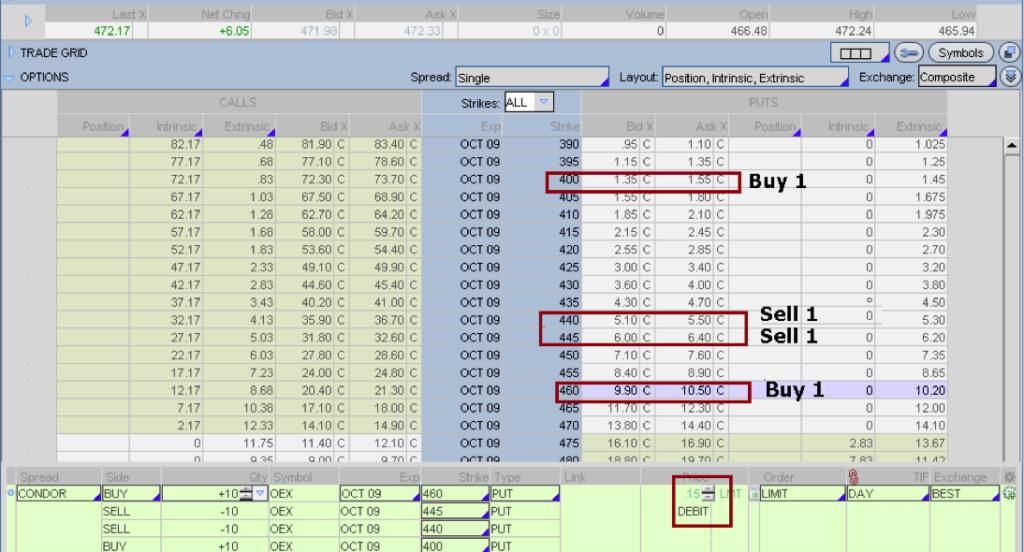The height and width of the screenshot is (552, 1024).
Task: Click the double-chevron icon next to Exchange
Action: pyautogui.click(x=1010, y=77)
